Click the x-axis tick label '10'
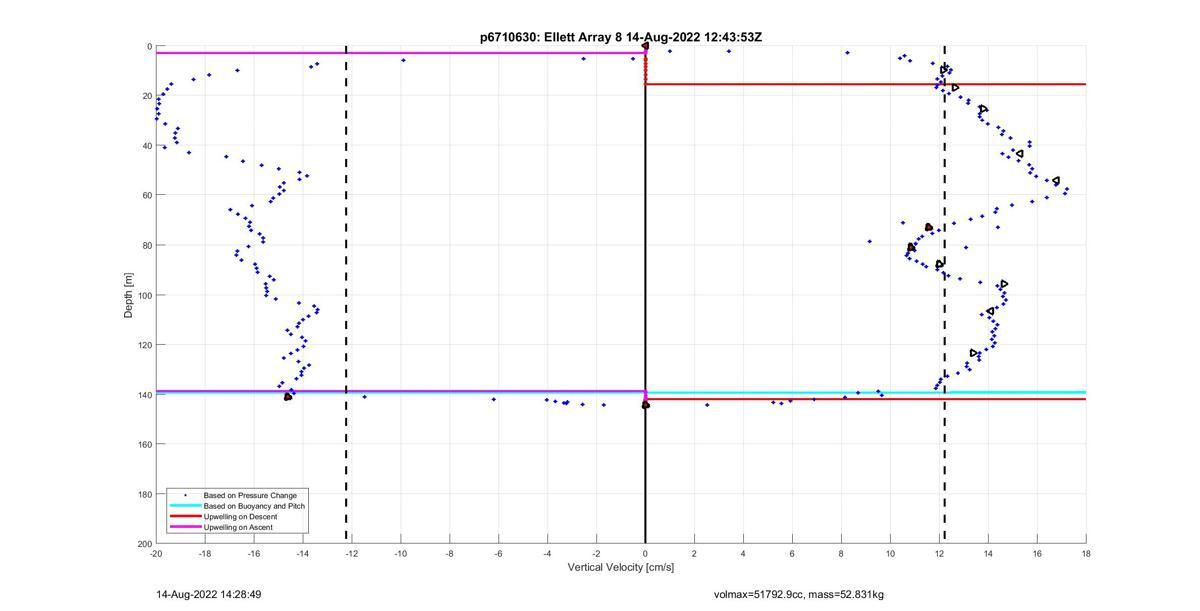This screenshot has height=611, width=1200. coord(890,553)
